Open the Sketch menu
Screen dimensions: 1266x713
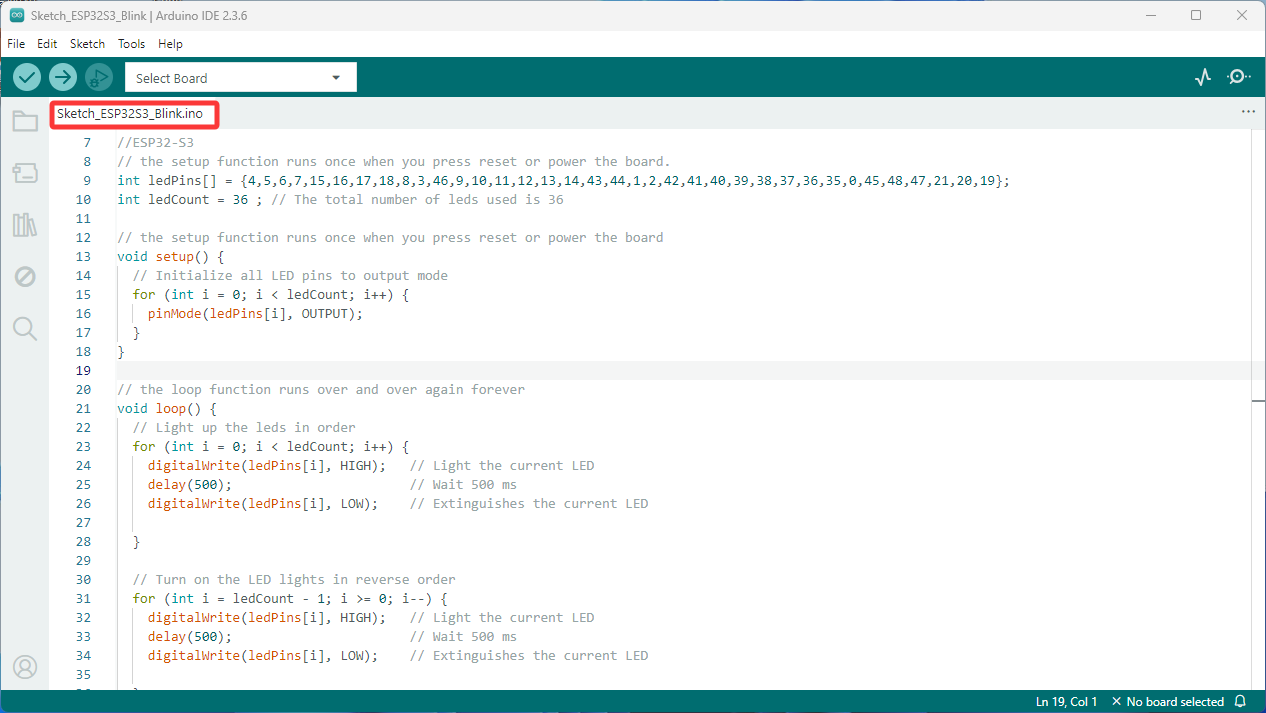point(87,44)
